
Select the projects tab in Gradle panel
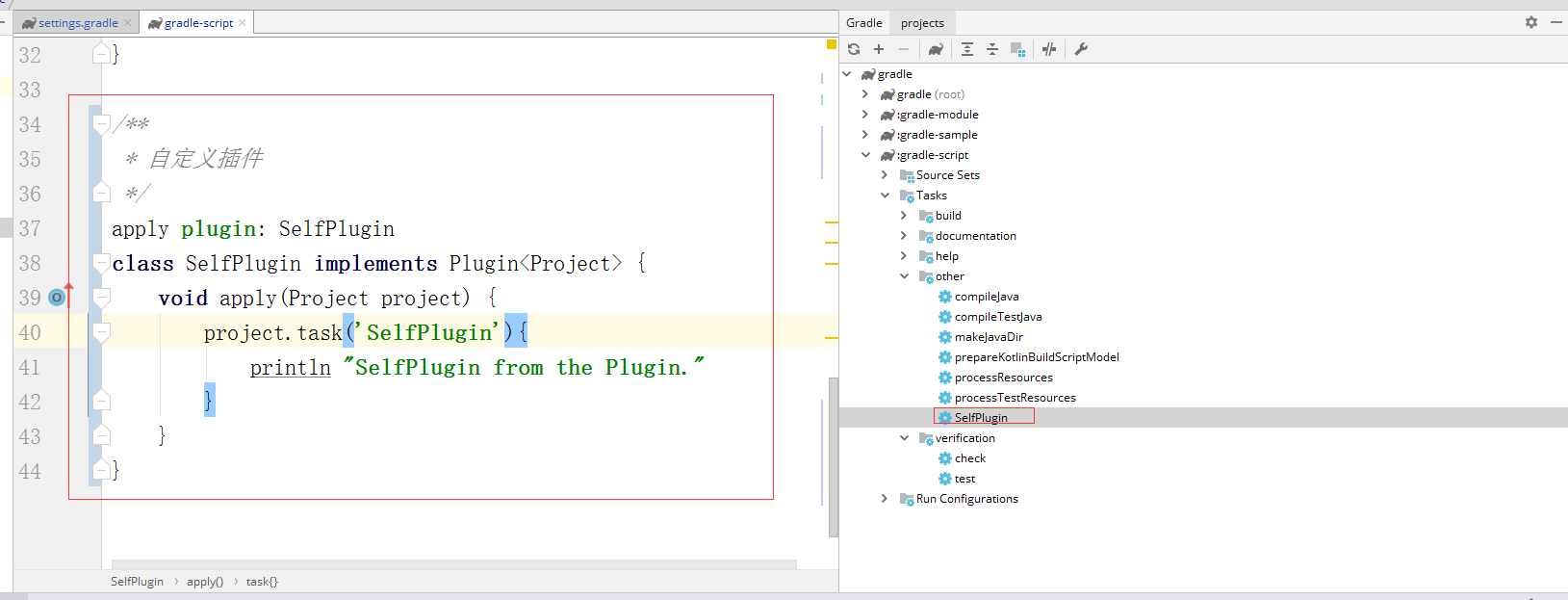click(x=922, y=23)
